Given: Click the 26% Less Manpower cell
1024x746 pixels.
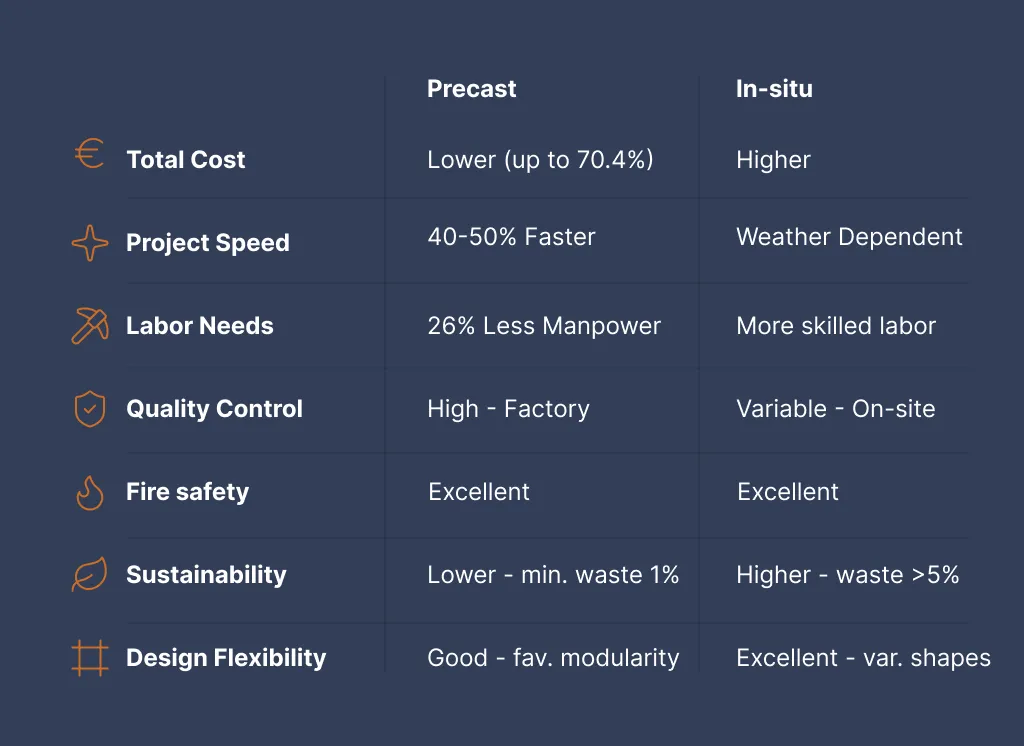Looking at the screenshot, I should (x=544, y=325).
